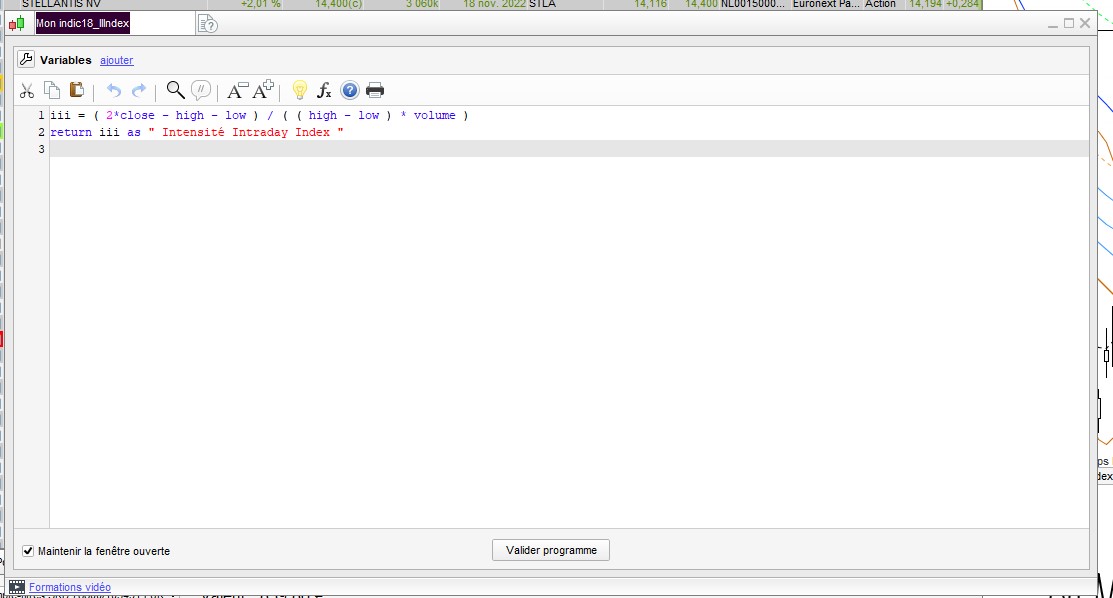Increase editor font size
The height and width of the screenshot is (598, 1113).
pyautogui.click(x=263, y=90)
